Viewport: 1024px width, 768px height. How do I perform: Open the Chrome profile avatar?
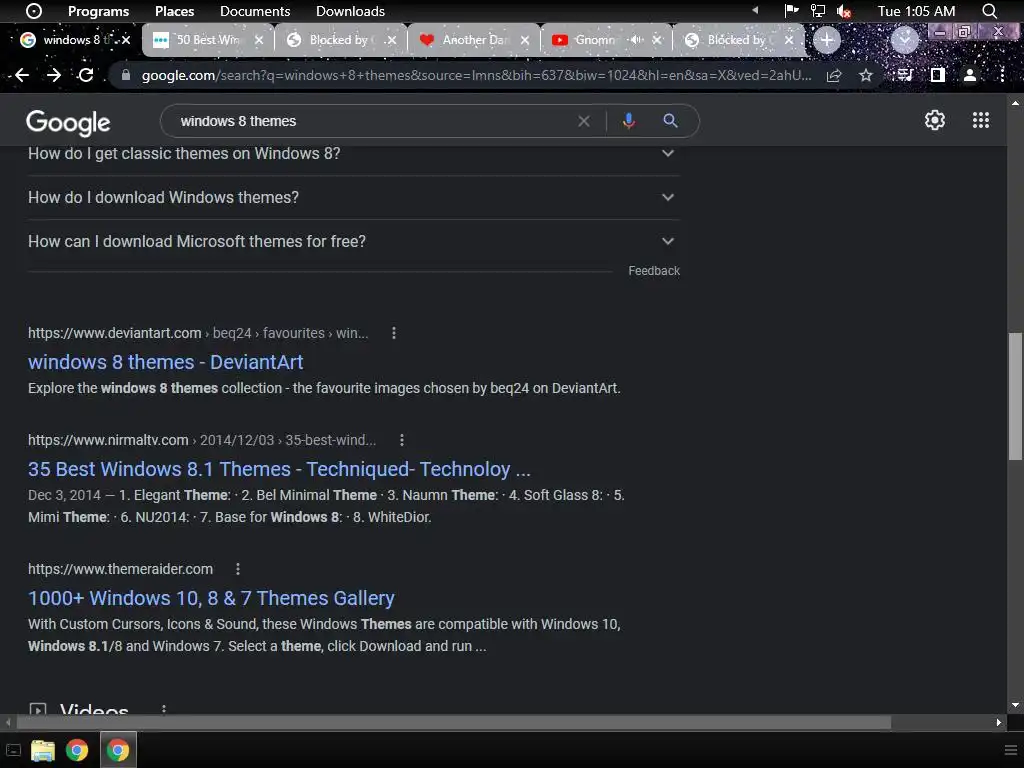pyautogui.click(x=970, y=75)
